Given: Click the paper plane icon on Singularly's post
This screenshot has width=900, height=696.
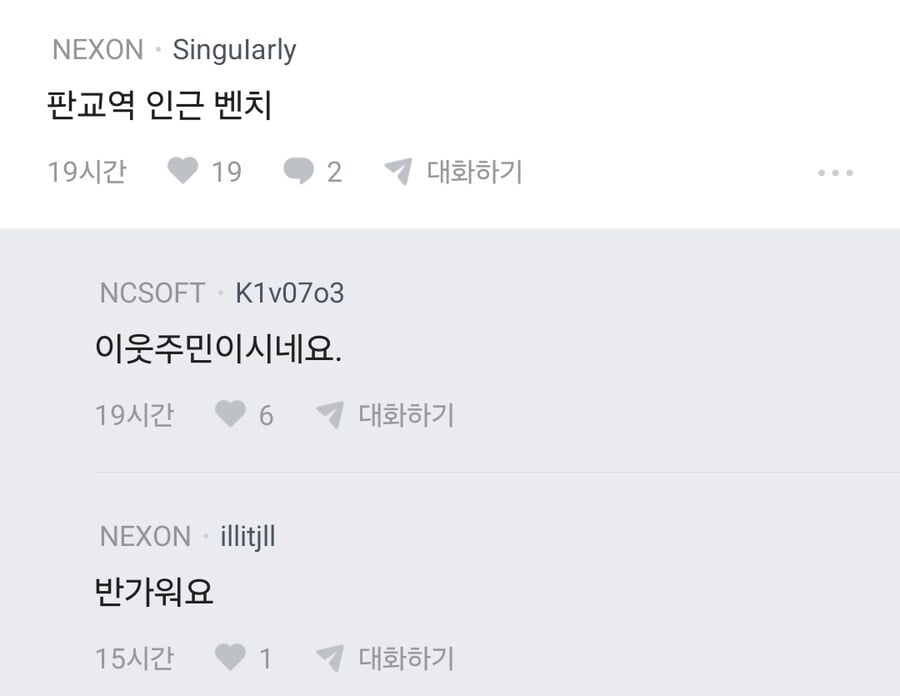Looking at the screenshot, I should click(397, 172).
